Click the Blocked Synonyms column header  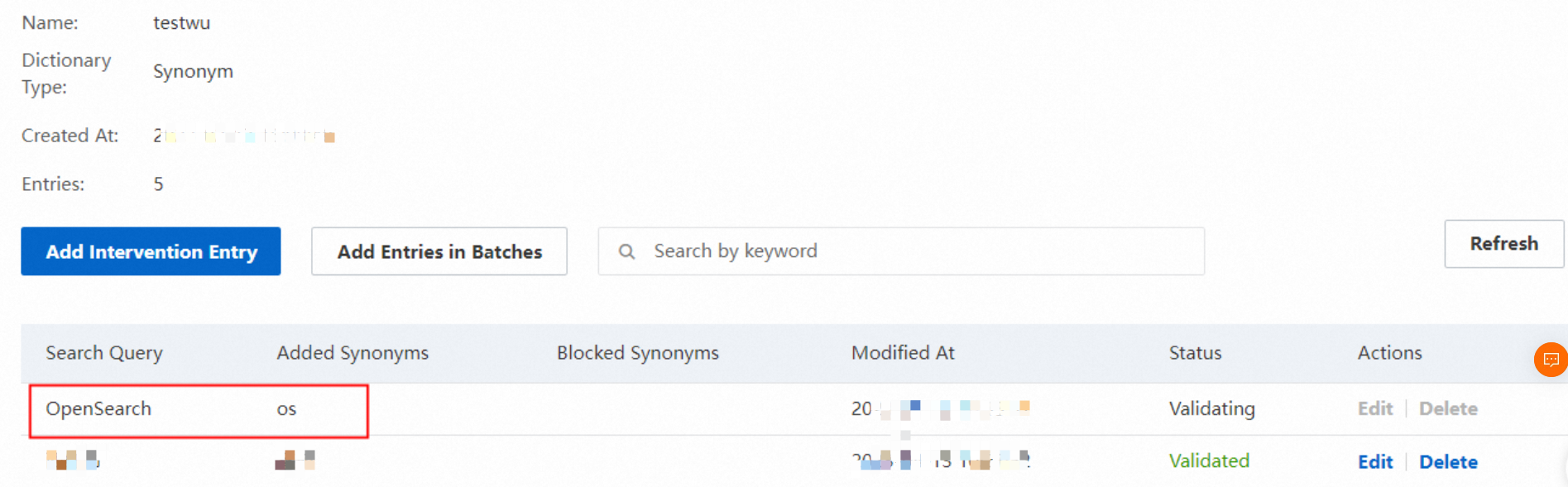pos(638,353)
